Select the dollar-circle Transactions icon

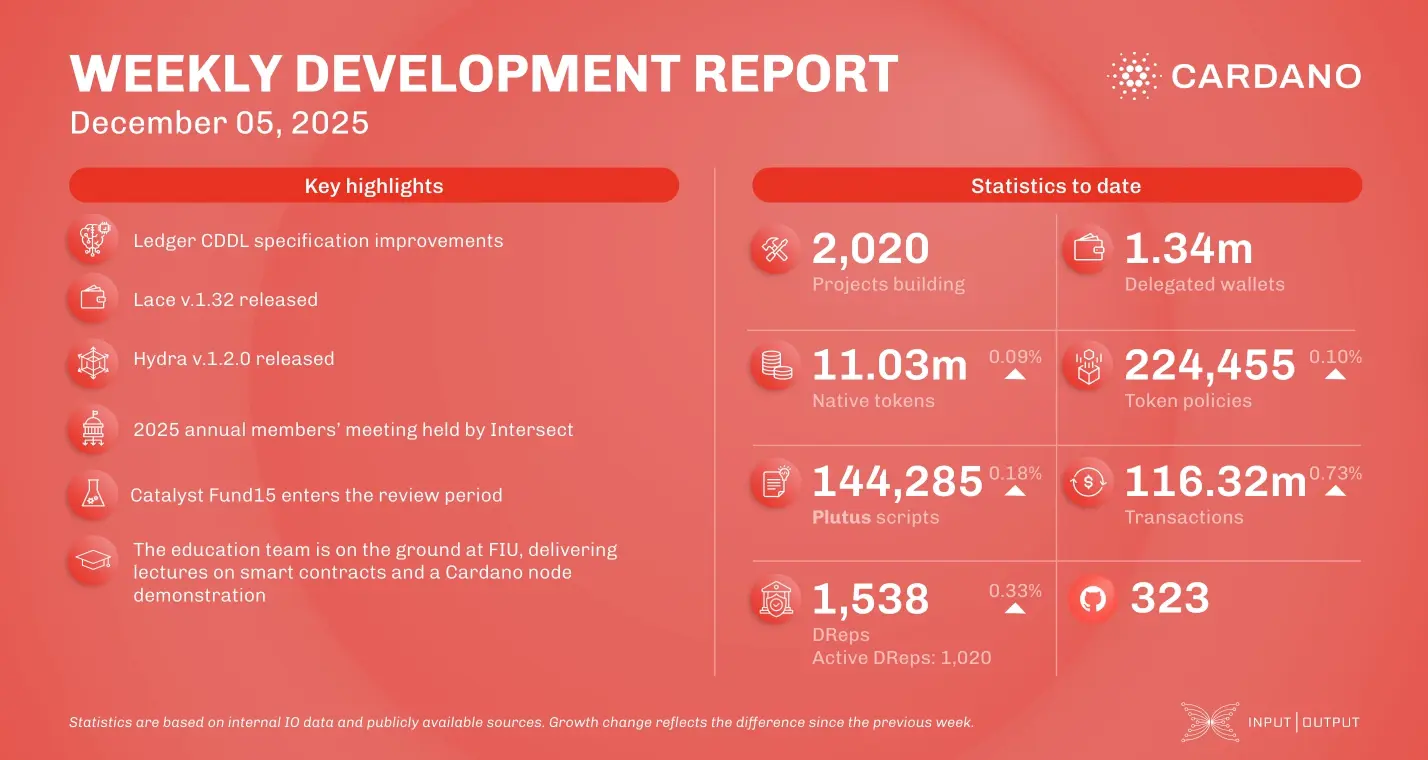1087,482
